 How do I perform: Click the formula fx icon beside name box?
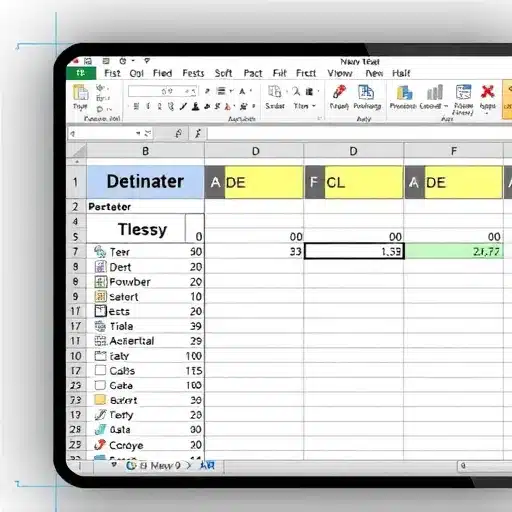pos(198,134)
